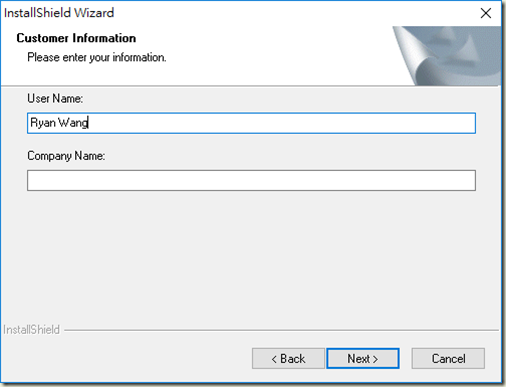Click the "InstallShield Wizard" window title
The height and width of the screenshot is (387, 506).
[59, 13]
